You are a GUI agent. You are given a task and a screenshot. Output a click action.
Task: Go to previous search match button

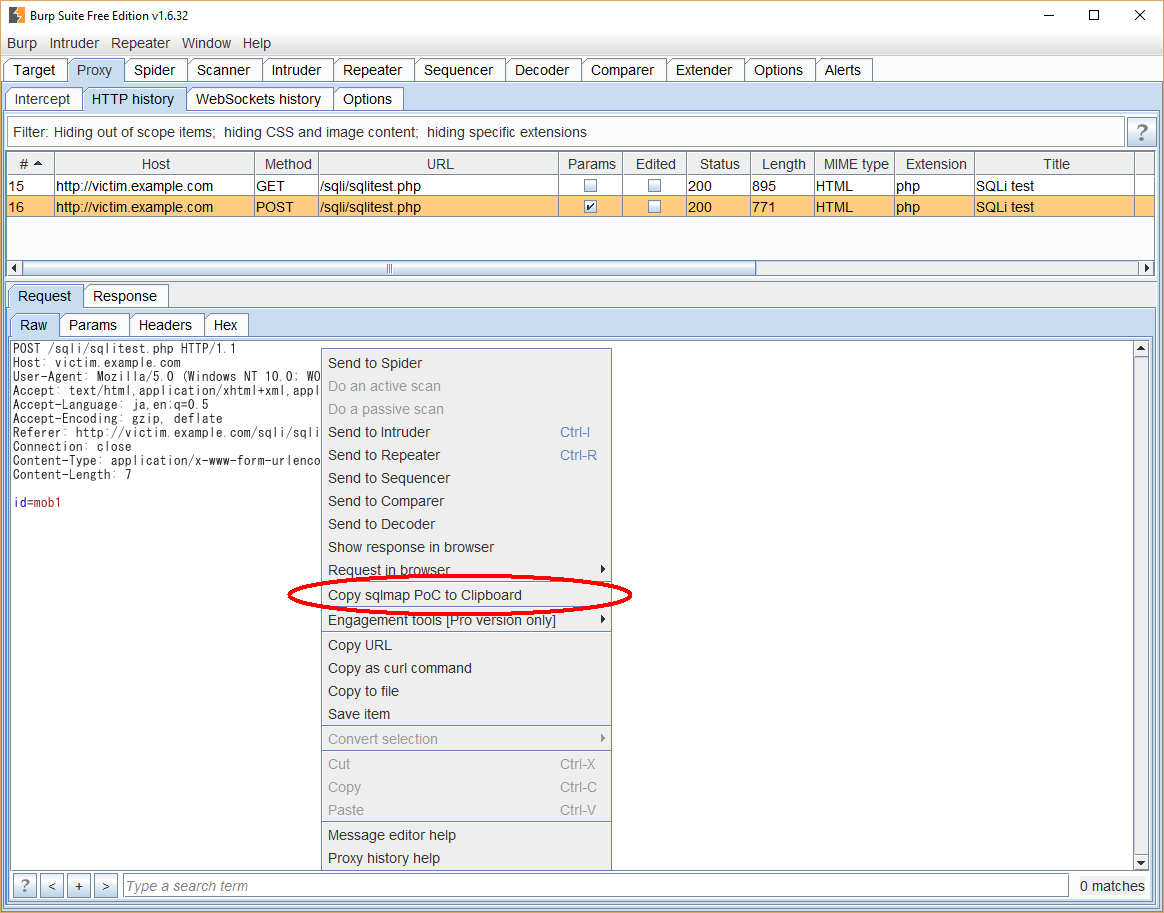coord(52,886)
